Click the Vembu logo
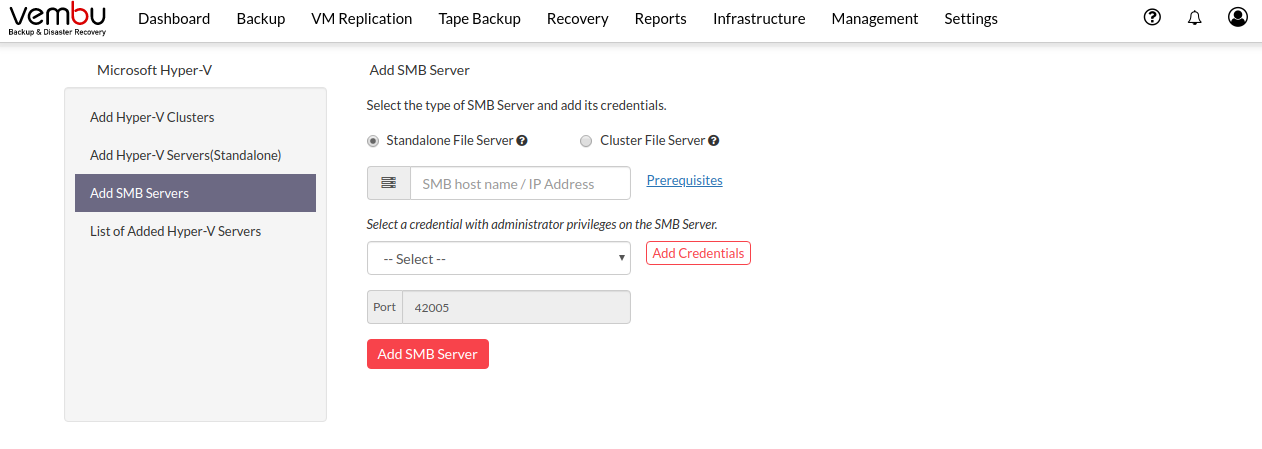1262x449 pixels. (58, 19)
